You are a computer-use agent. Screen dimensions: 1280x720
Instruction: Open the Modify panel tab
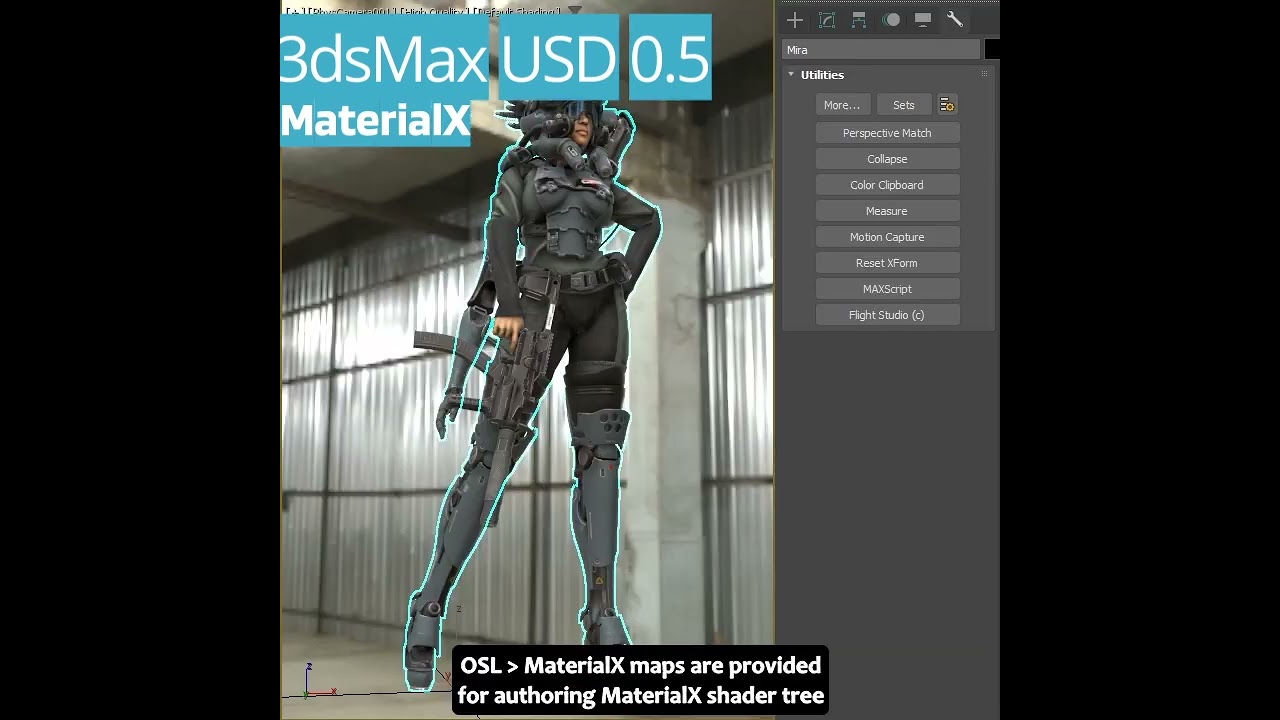827,20
